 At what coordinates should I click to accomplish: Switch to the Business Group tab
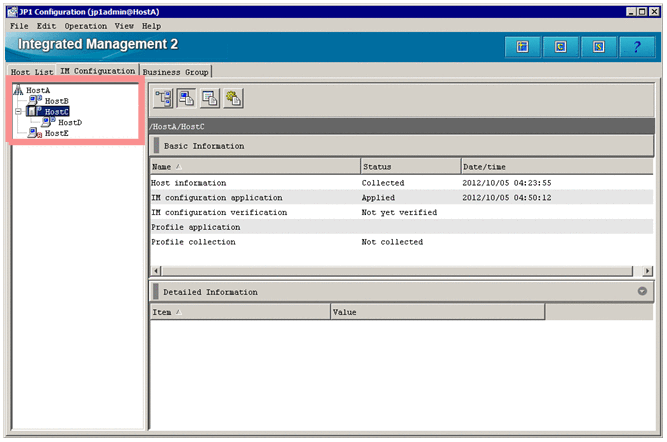pyautogui.click(x=175, y=72)
